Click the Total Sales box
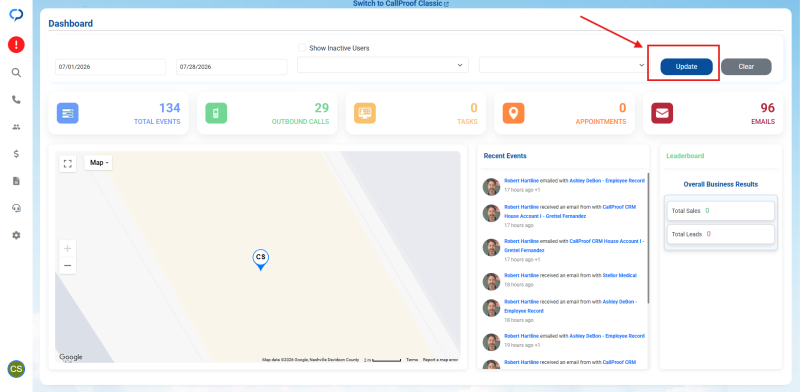Viewport: 800px width, 392px height. [720, 210]
